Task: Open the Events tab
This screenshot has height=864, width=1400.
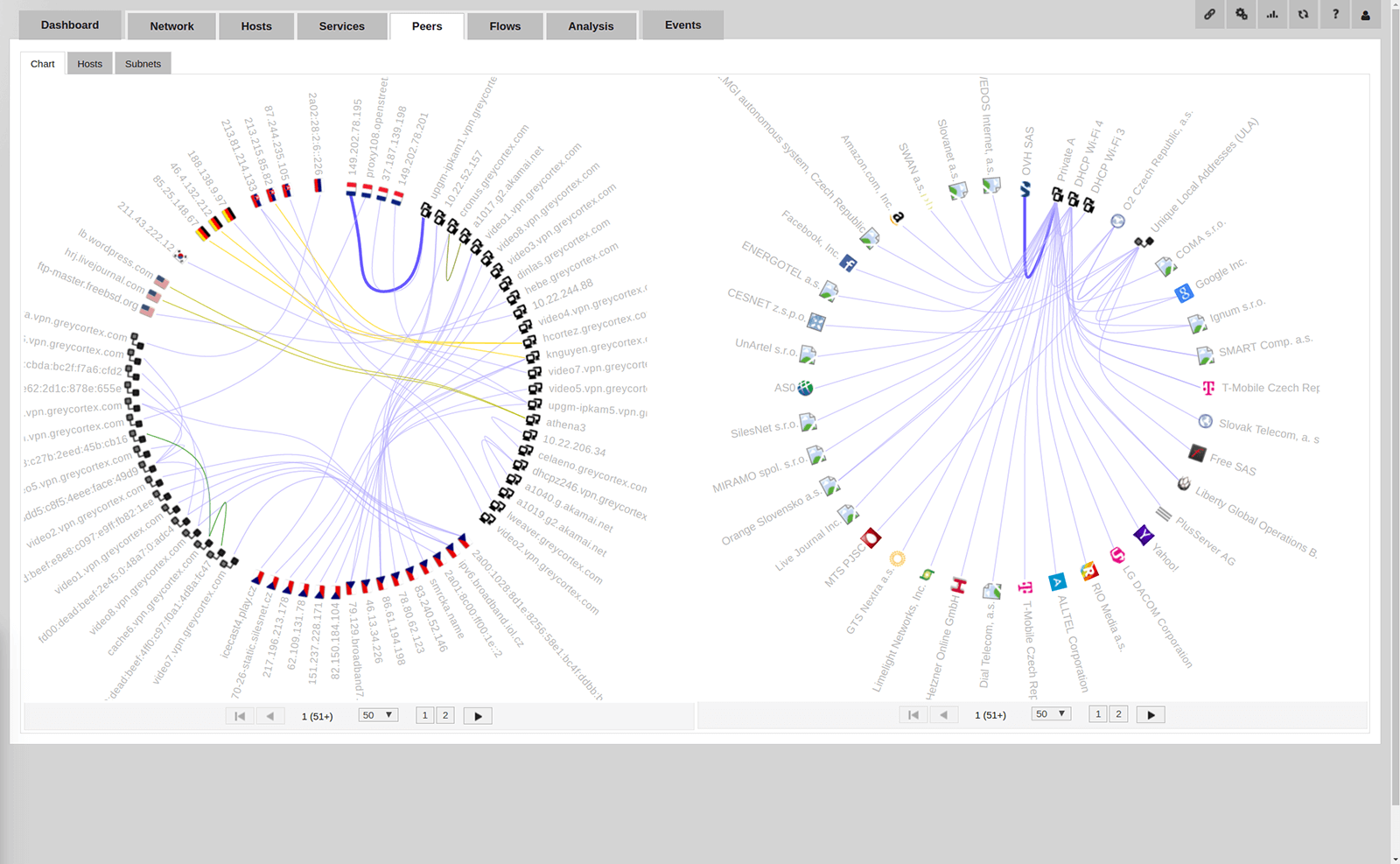Action: point(682,25)
